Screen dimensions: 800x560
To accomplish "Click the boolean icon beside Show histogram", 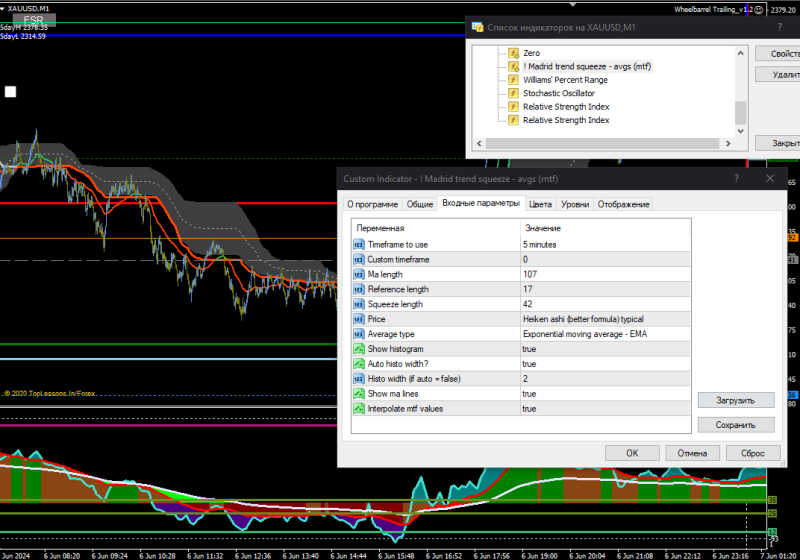I will [x=359, y=349].
